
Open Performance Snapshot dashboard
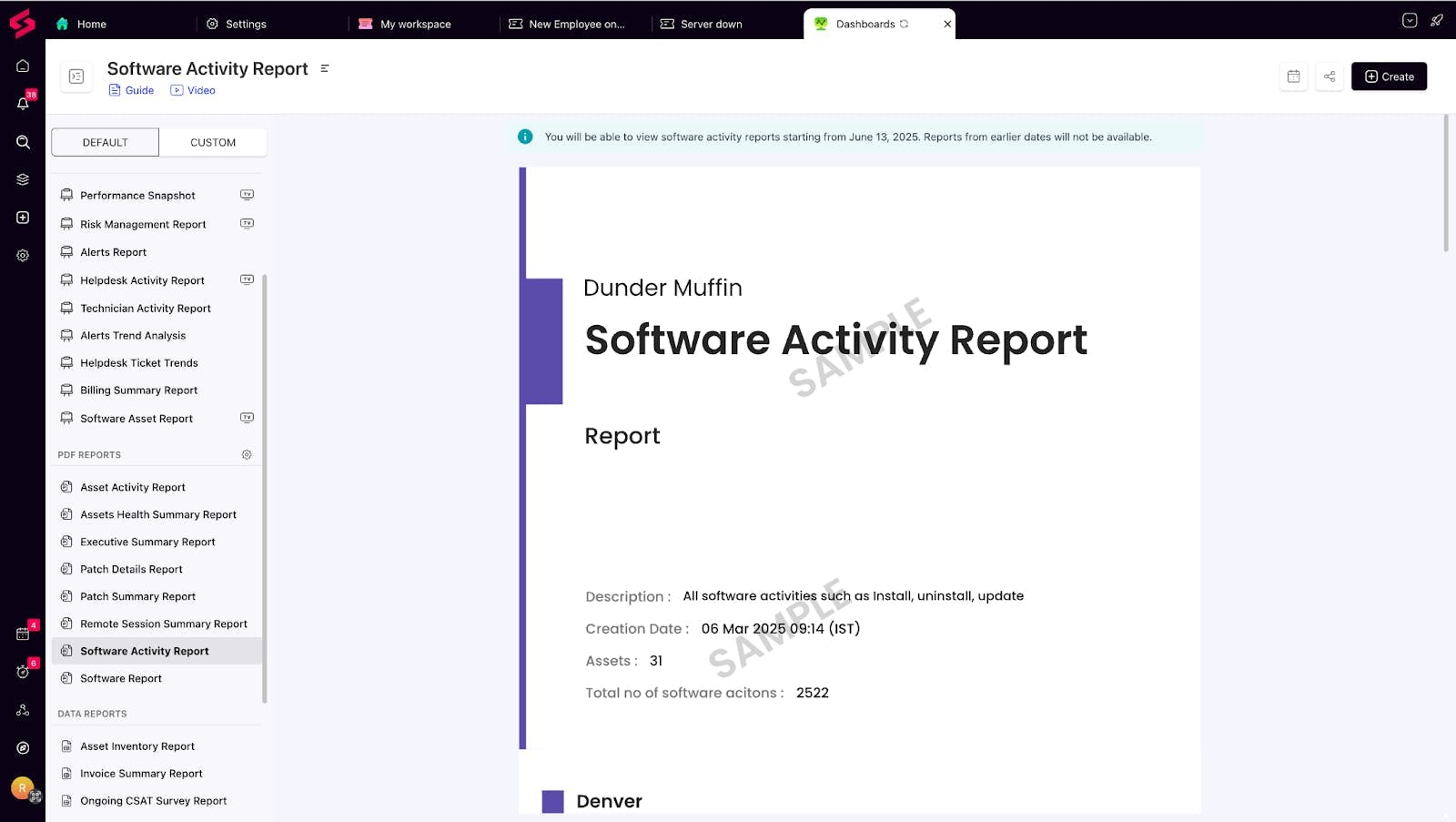point(137,196)
